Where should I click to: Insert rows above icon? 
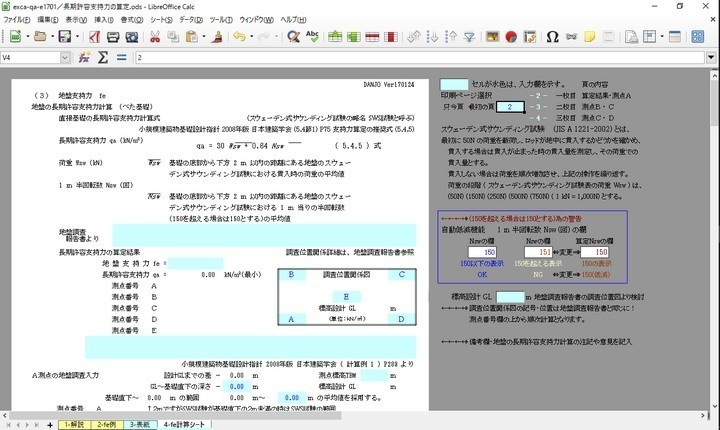[335, 37]
